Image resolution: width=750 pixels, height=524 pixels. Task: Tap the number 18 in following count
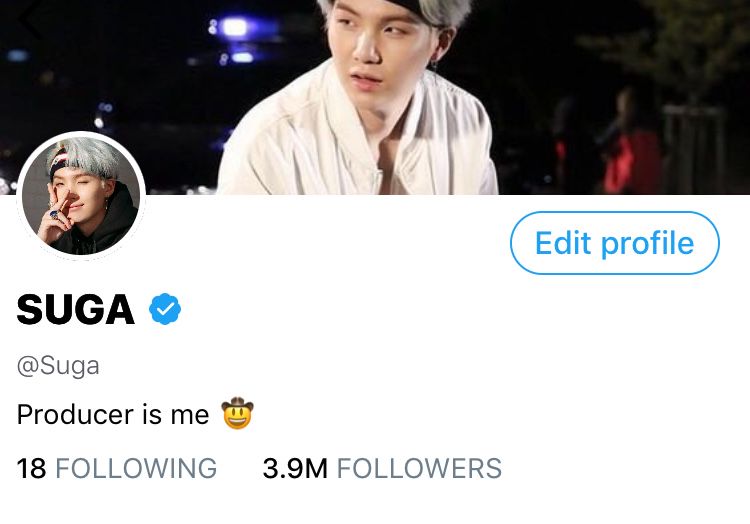click(32, 468)
